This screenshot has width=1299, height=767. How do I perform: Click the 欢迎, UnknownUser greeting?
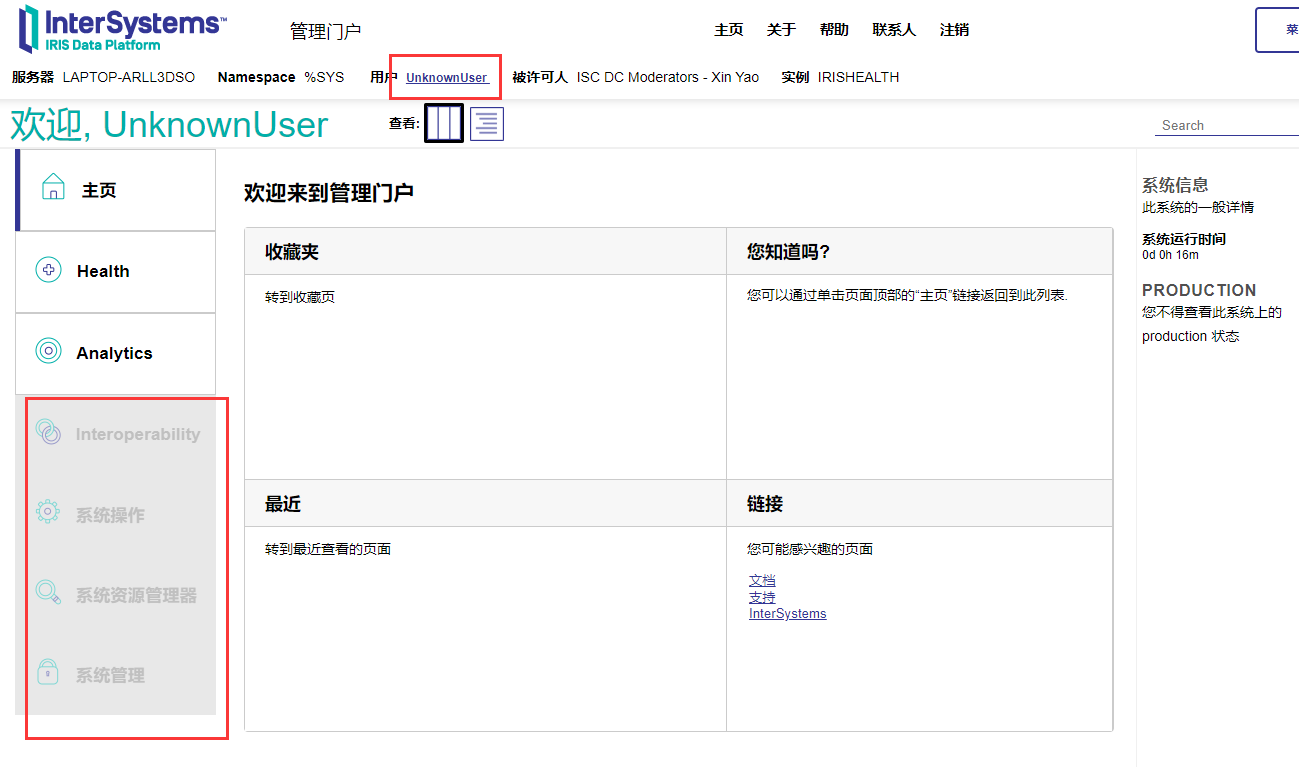pos(169,124)
